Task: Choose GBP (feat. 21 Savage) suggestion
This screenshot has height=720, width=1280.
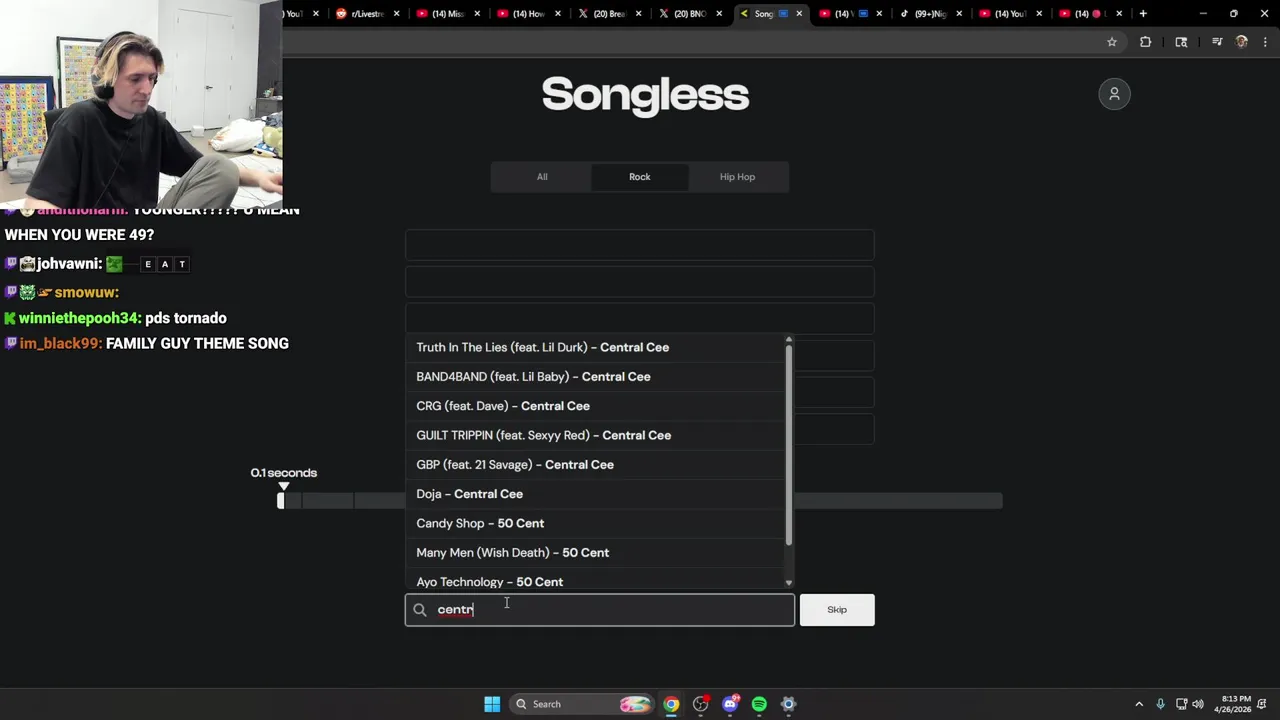Action: tap(595, 465)
